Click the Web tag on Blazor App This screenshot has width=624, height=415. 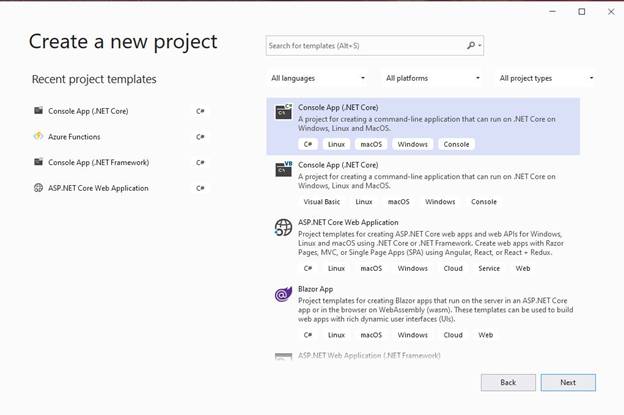[x=486, y=335]
